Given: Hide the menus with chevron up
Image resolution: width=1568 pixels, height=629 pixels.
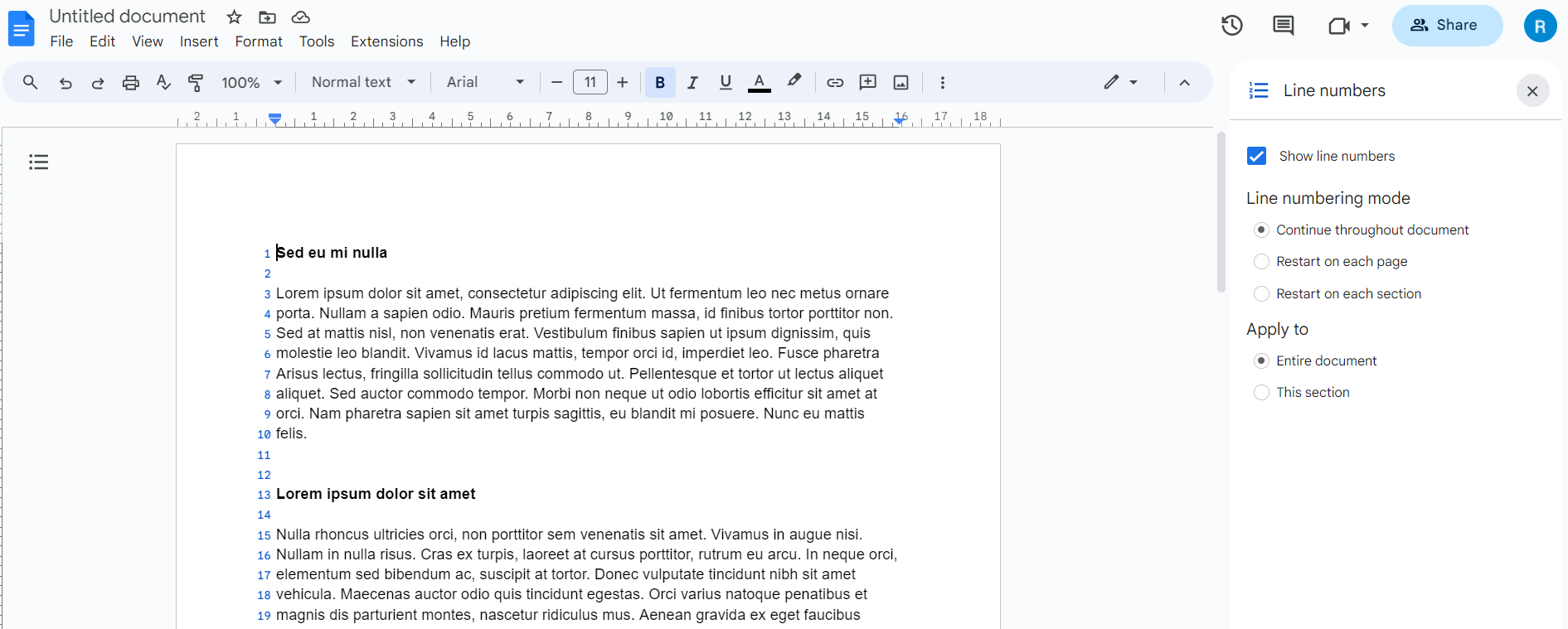Looking at the screenshot, I should pos(1184,82).
